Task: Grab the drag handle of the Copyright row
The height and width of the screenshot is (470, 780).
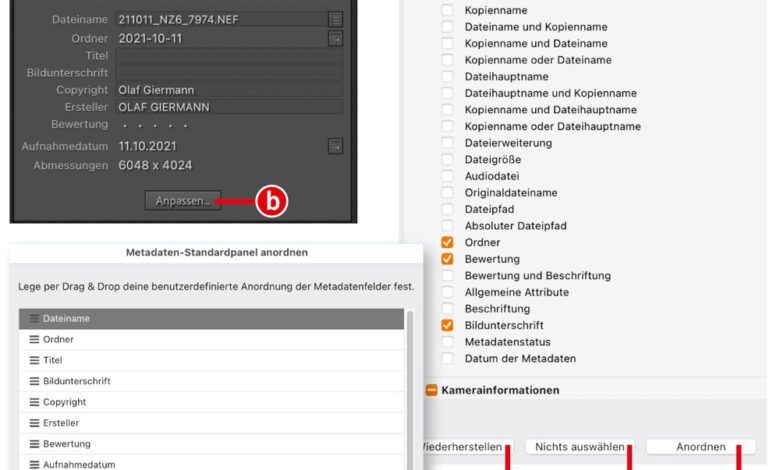Action: point(34,402)
